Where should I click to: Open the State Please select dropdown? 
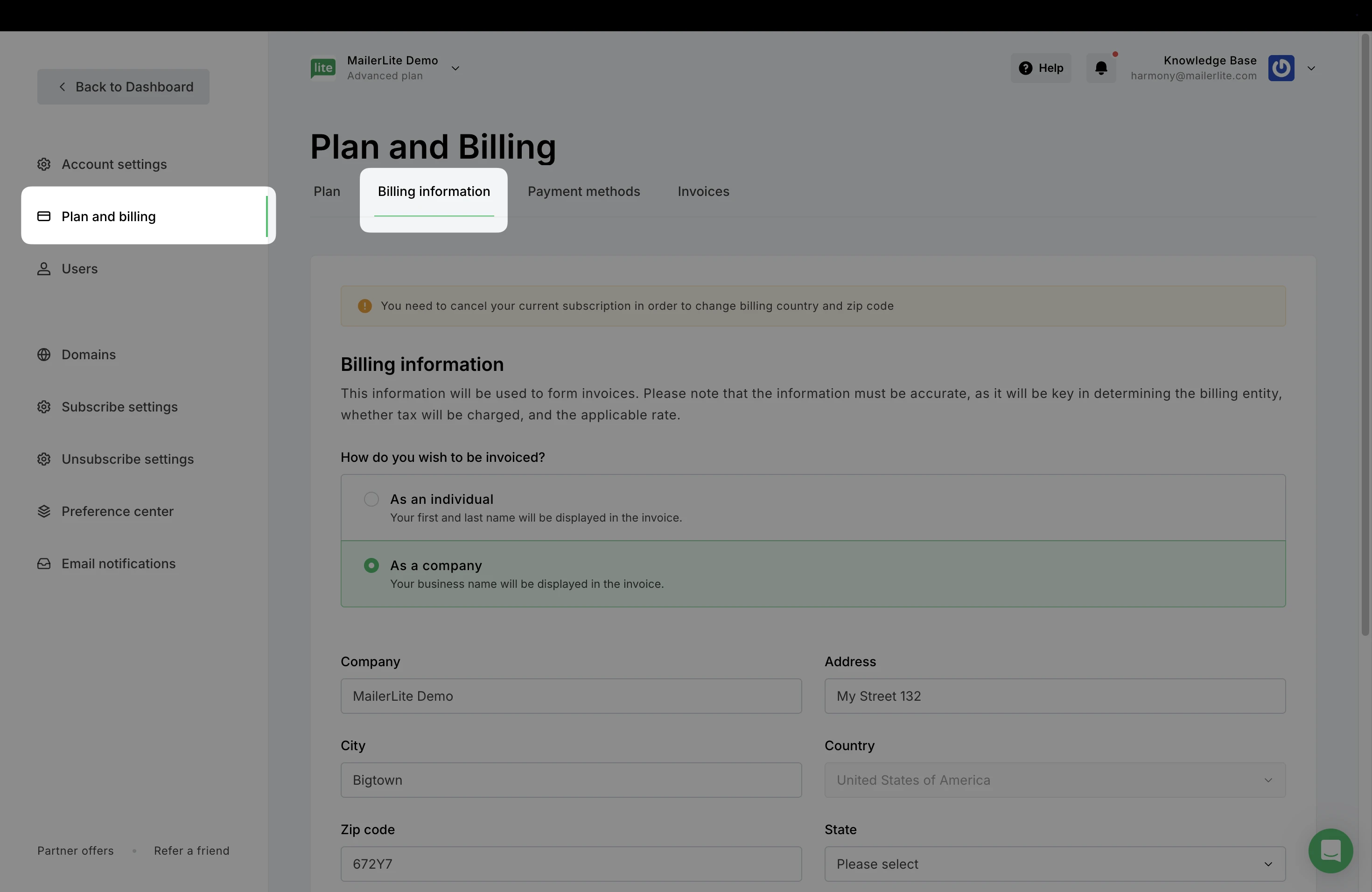coord(1054,864)
